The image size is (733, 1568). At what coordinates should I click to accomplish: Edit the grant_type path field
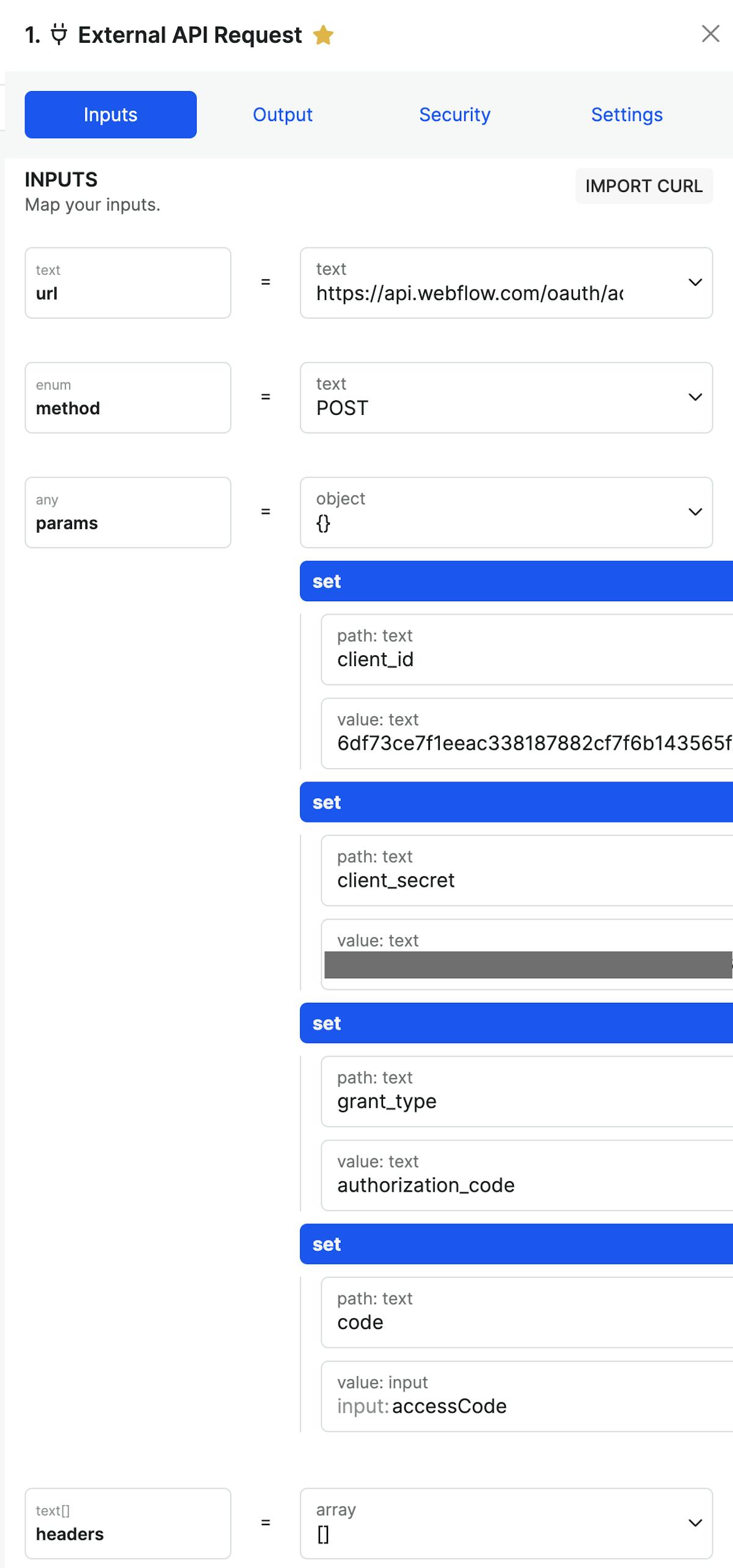tap(525, 1091)
